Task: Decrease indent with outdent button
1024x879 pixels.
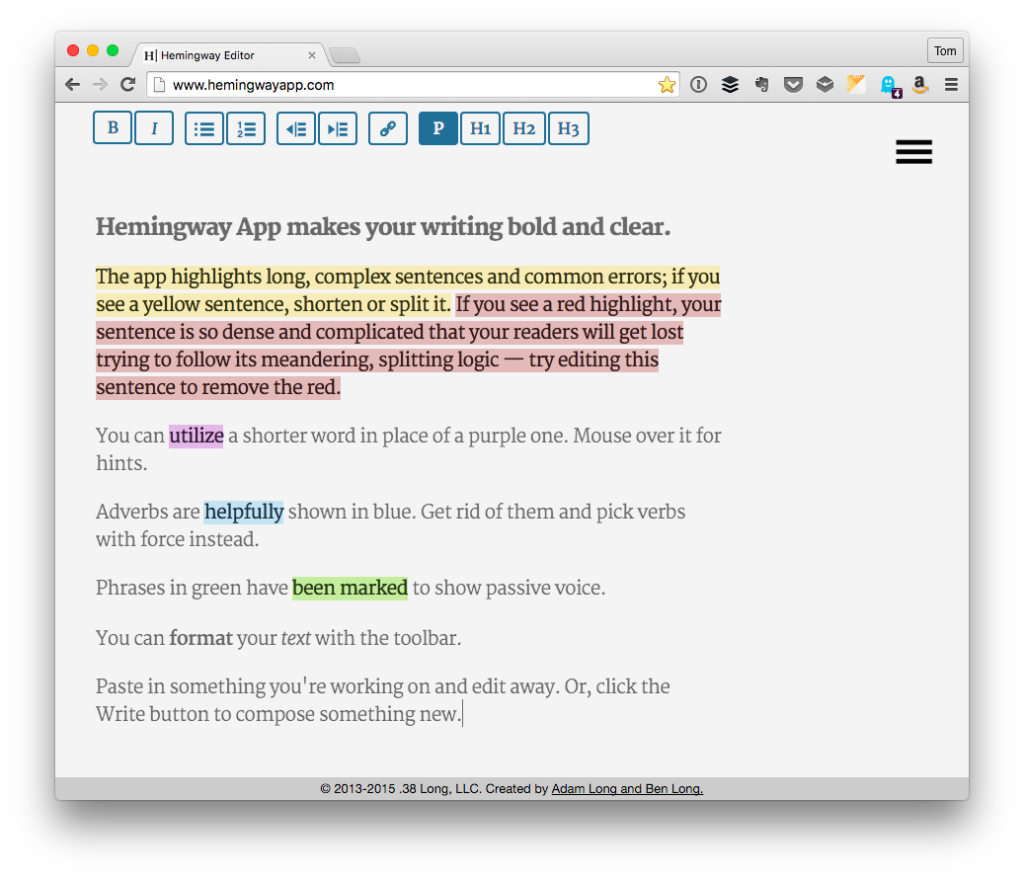Action: tap(296, 128)
